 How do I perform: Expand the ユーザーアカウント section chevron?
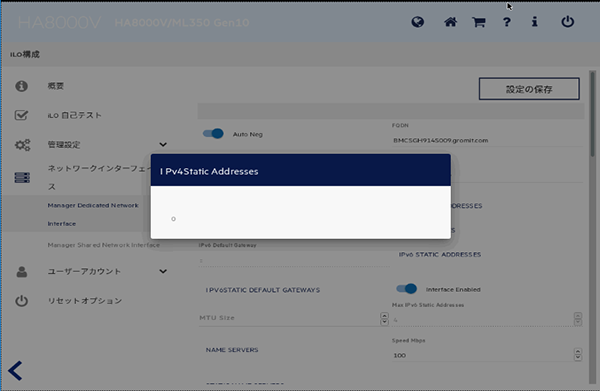pyautogui.click(x=163, y=271)
